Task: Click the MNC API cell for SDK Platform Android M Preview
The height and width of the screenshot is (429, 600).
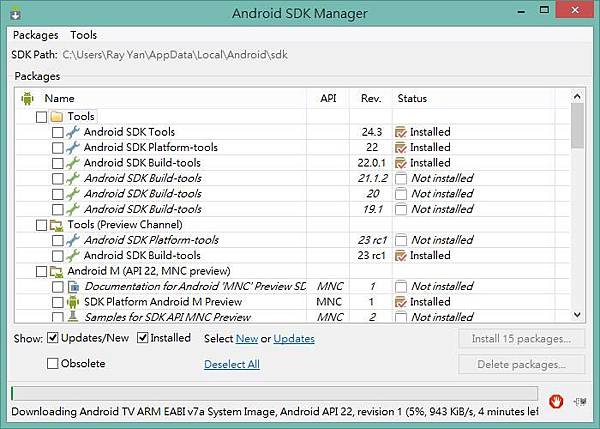Action: (x=329, y=302)
